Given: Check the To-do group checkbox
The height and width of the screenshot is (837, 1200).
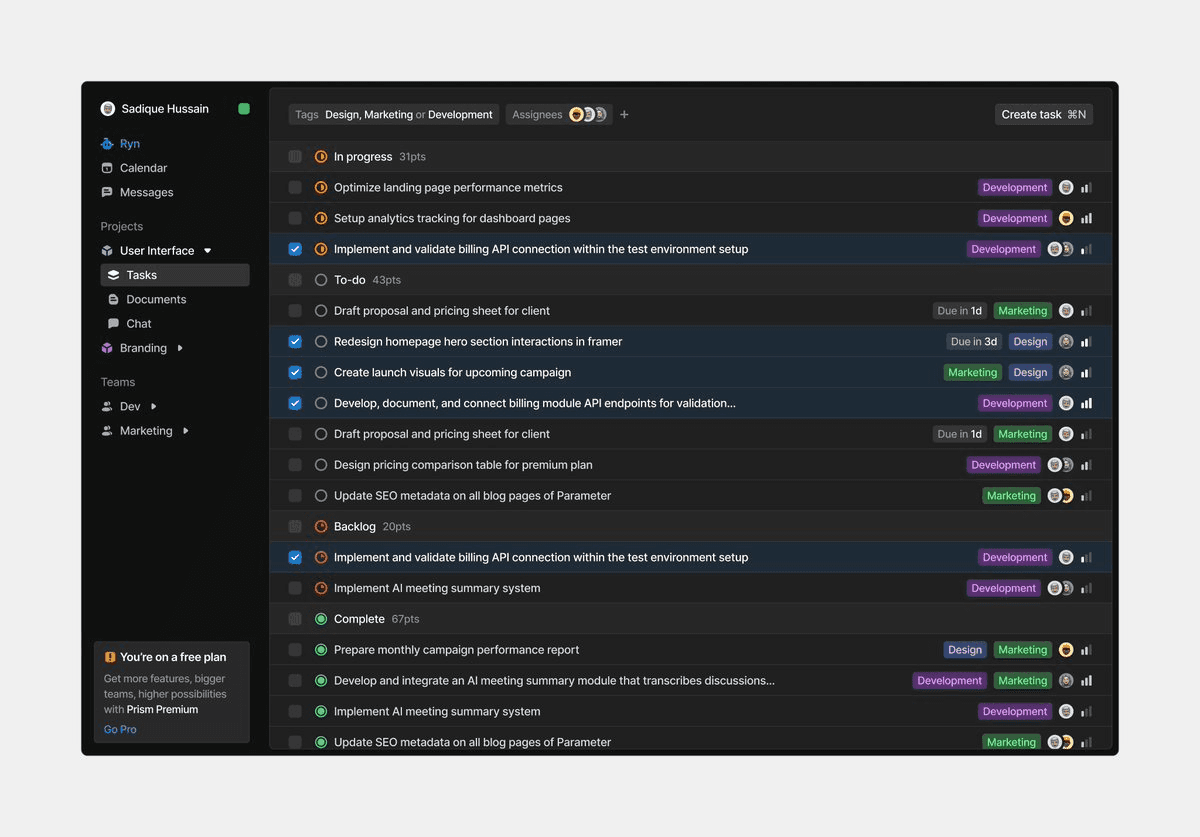Looking at the screenshot, I should (295, 280).
